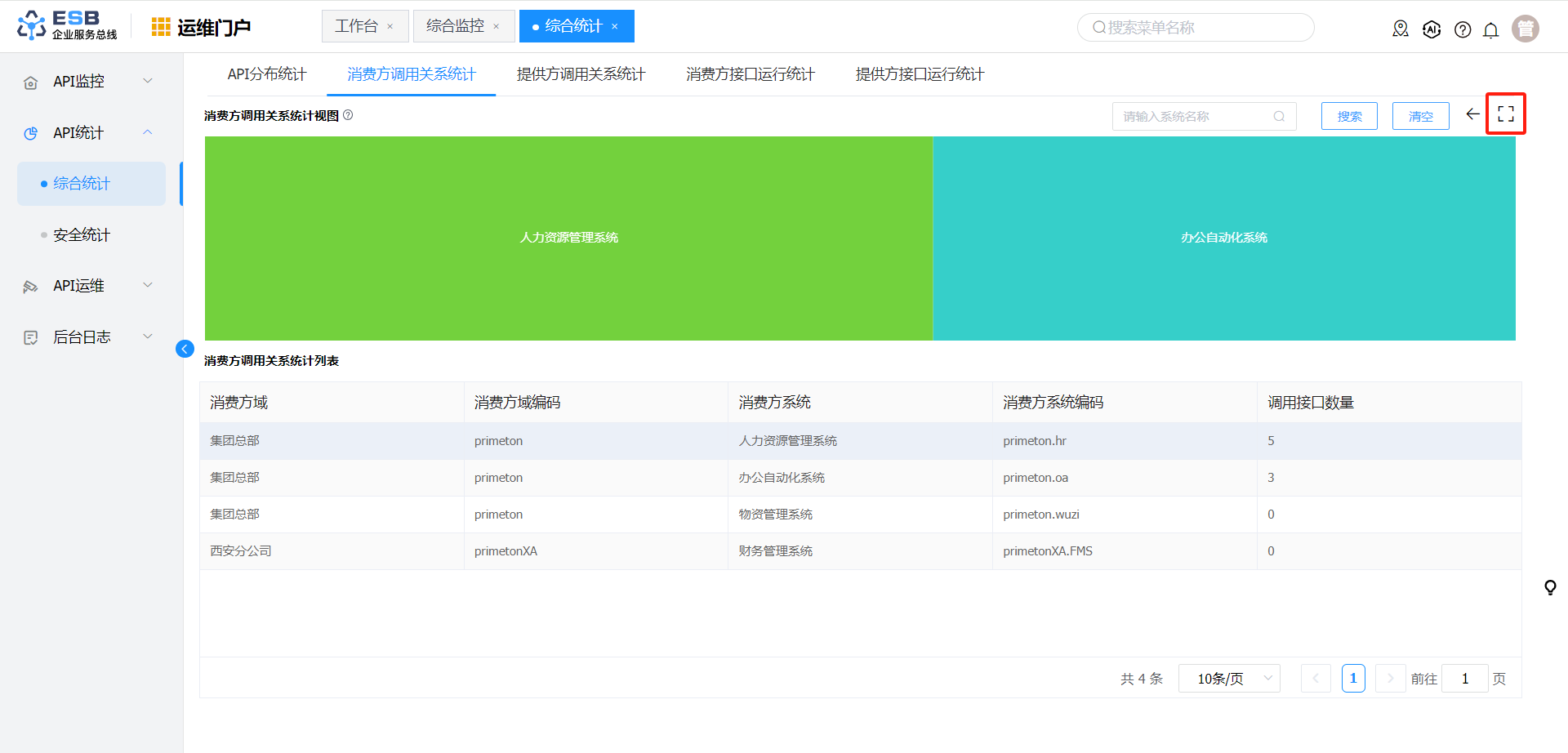This screenshot has height=753, width=1568.
Task: Open the user avatar menu
Action: 1525,29
